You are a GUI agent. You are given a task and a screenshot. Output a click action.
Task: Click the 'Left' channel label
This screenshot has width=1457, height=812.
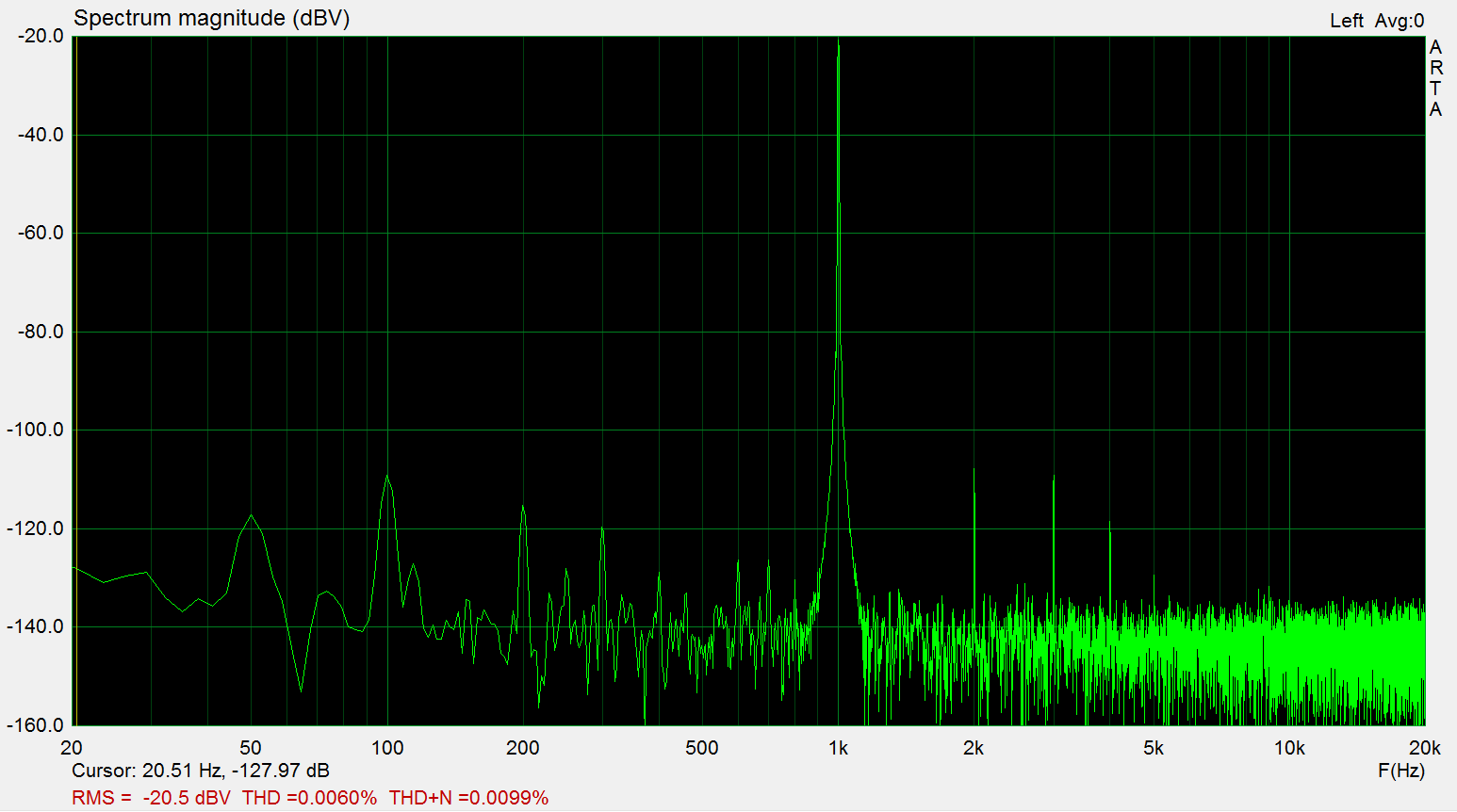[1347, 21]
